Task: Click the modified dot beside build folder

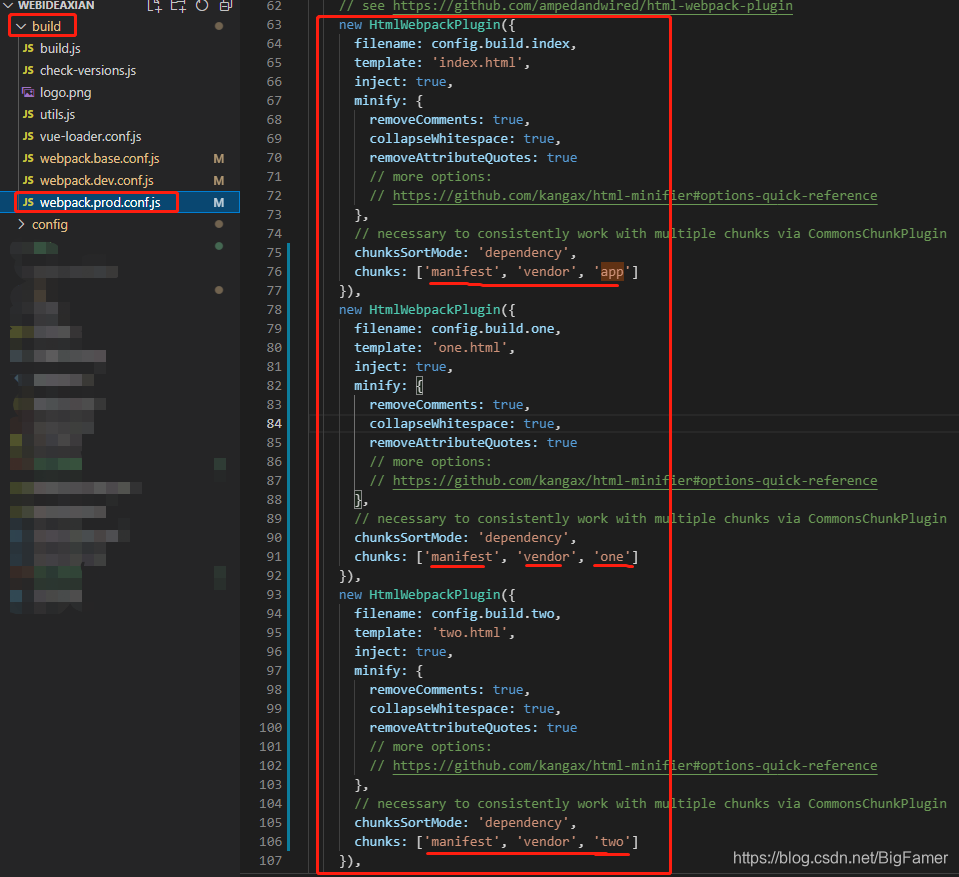Action: click(219, 26)
